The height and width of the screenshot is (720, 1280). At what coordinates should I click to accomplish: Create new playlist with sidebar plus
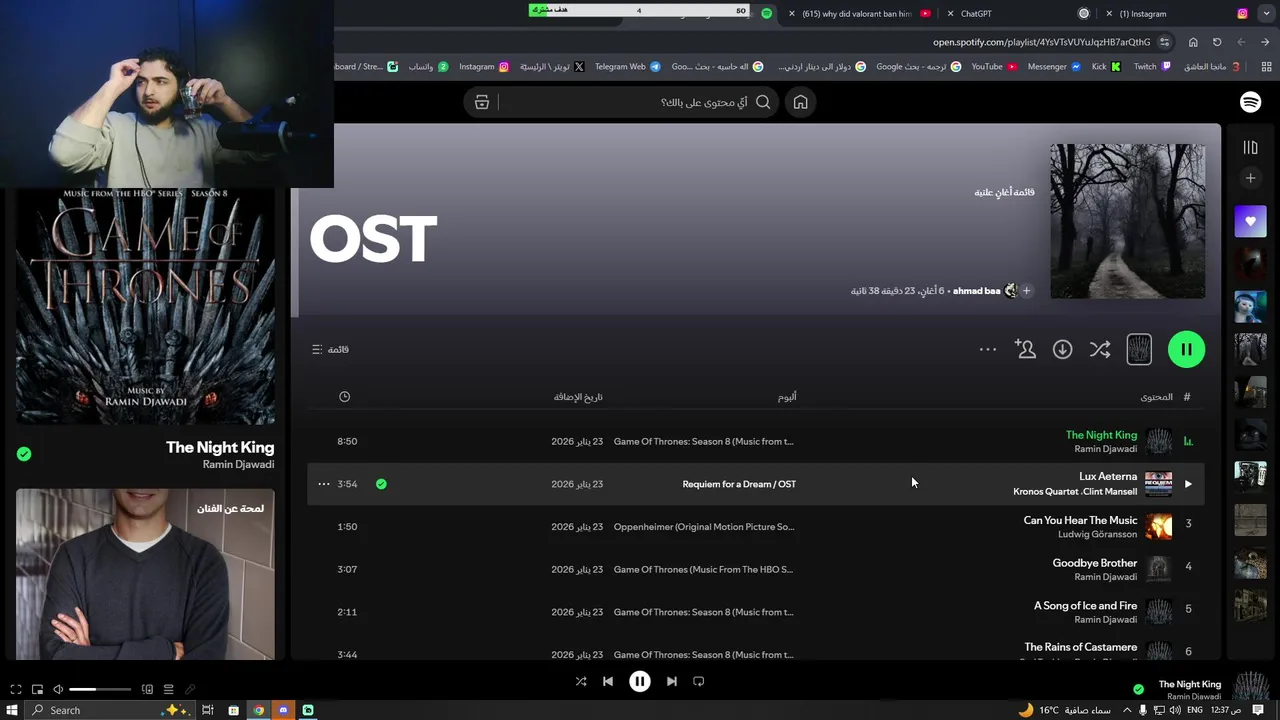[x=1250, y=178]
